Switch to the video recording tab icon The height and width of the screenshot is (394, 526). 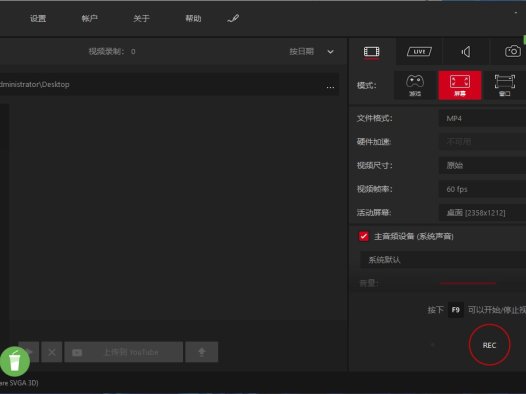click(x=371, y=52)
